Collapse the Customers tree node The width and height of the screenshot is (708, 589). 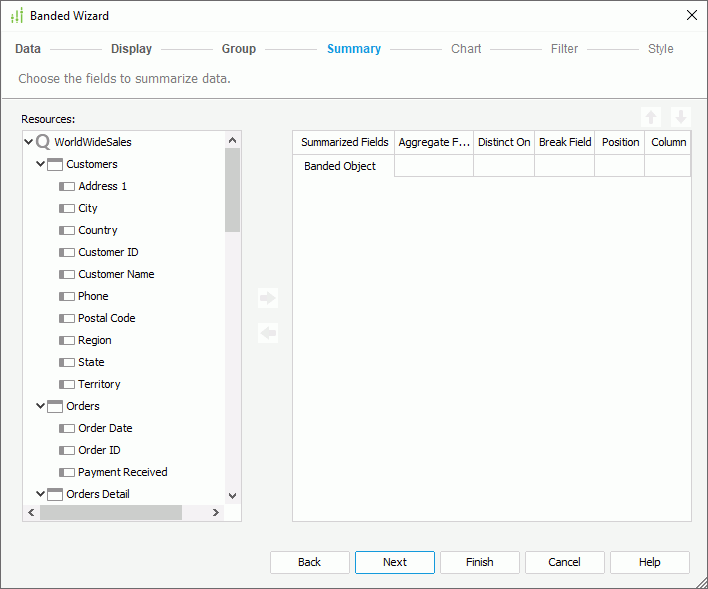click(x=41, y=164)
